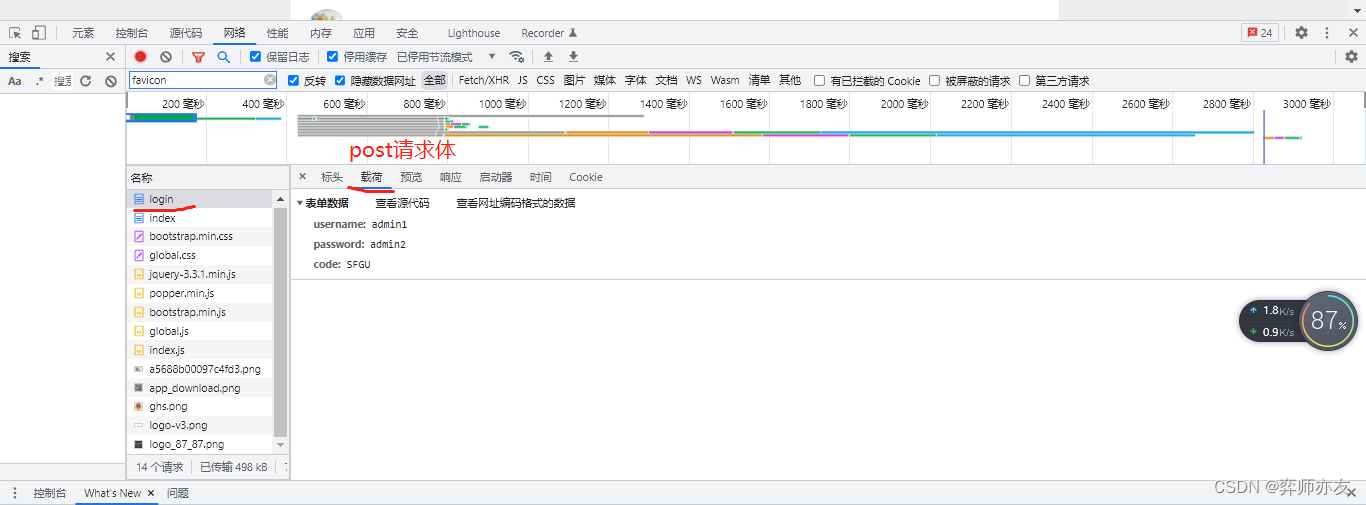The image size is (1366, 505).
Task: Close the What's New drawer tab
Action: (x=151, y=493)
